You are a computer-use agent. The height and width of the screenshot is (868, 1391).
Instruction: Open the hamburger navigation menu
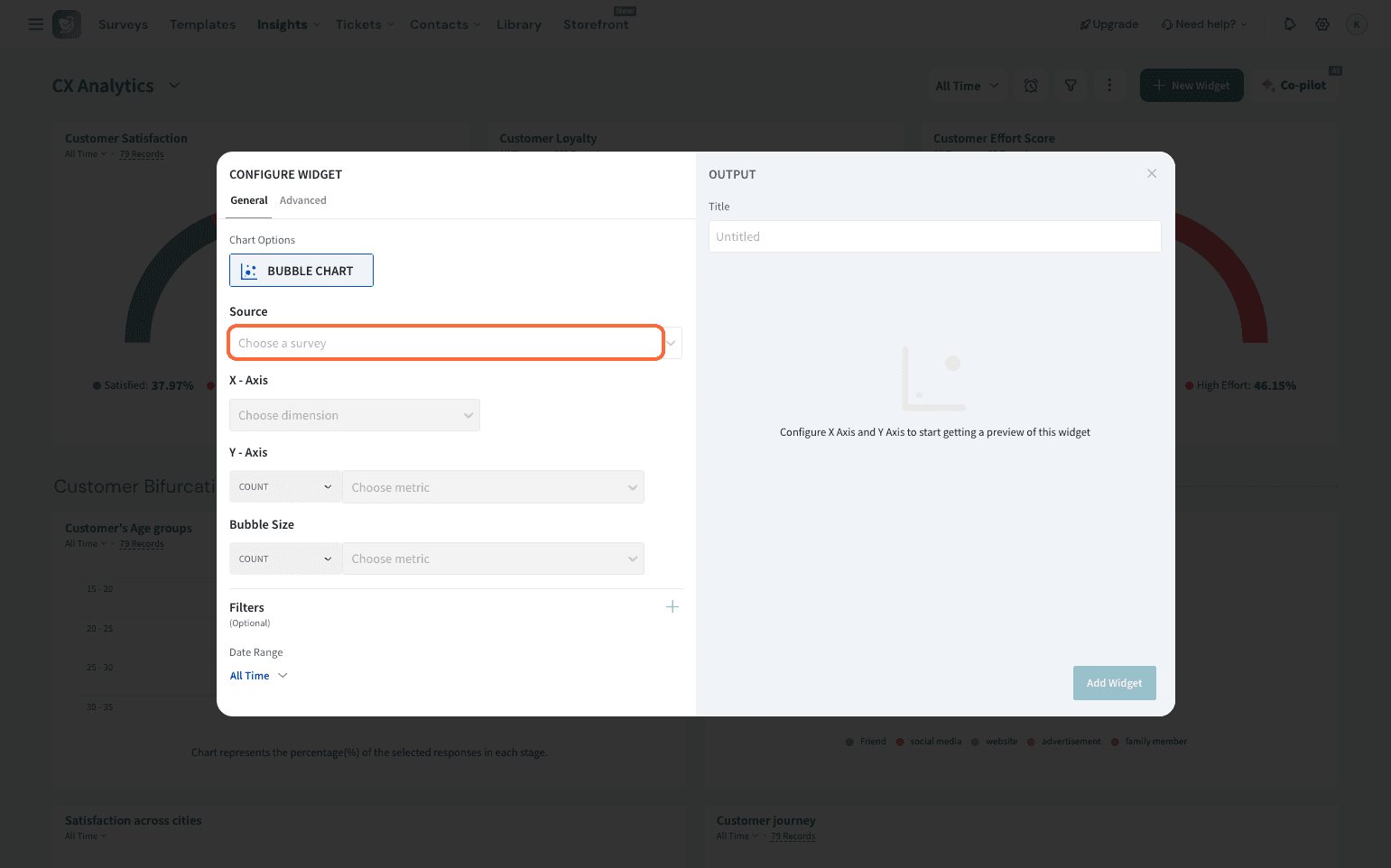(36, 24)
